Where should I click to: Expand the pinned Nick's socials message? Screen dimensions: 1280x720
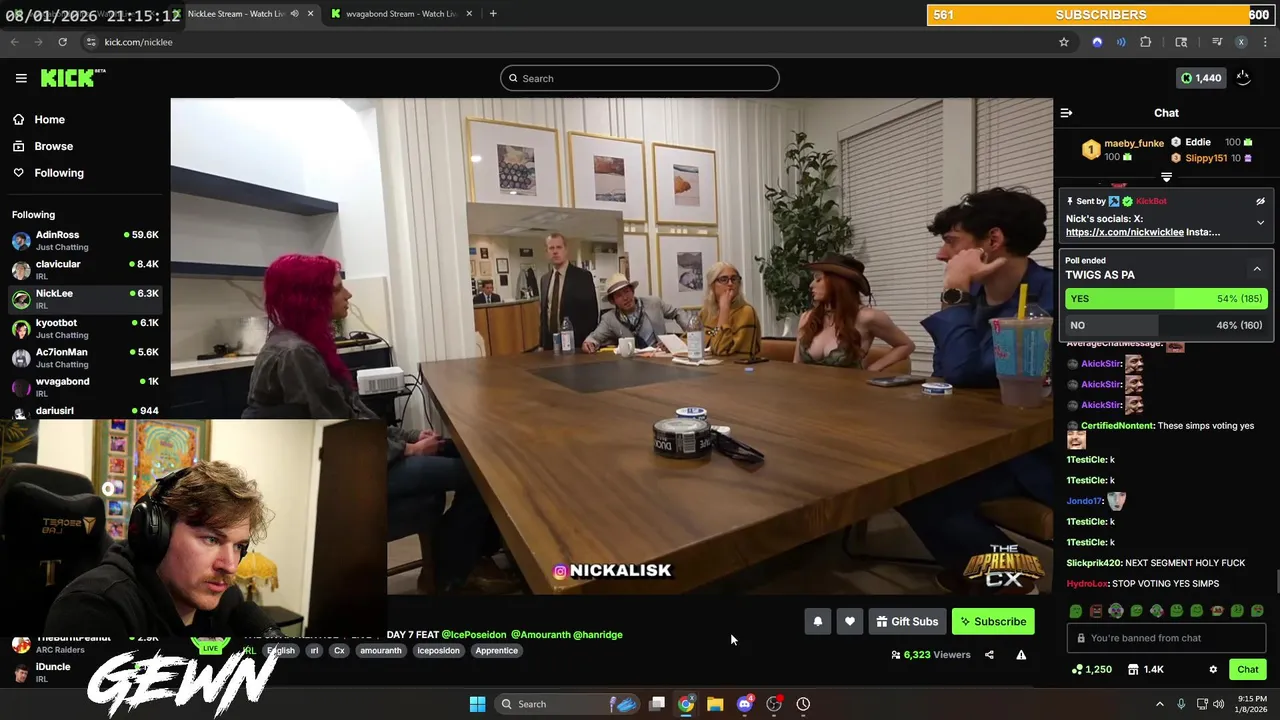click(x=1260, y=223)
